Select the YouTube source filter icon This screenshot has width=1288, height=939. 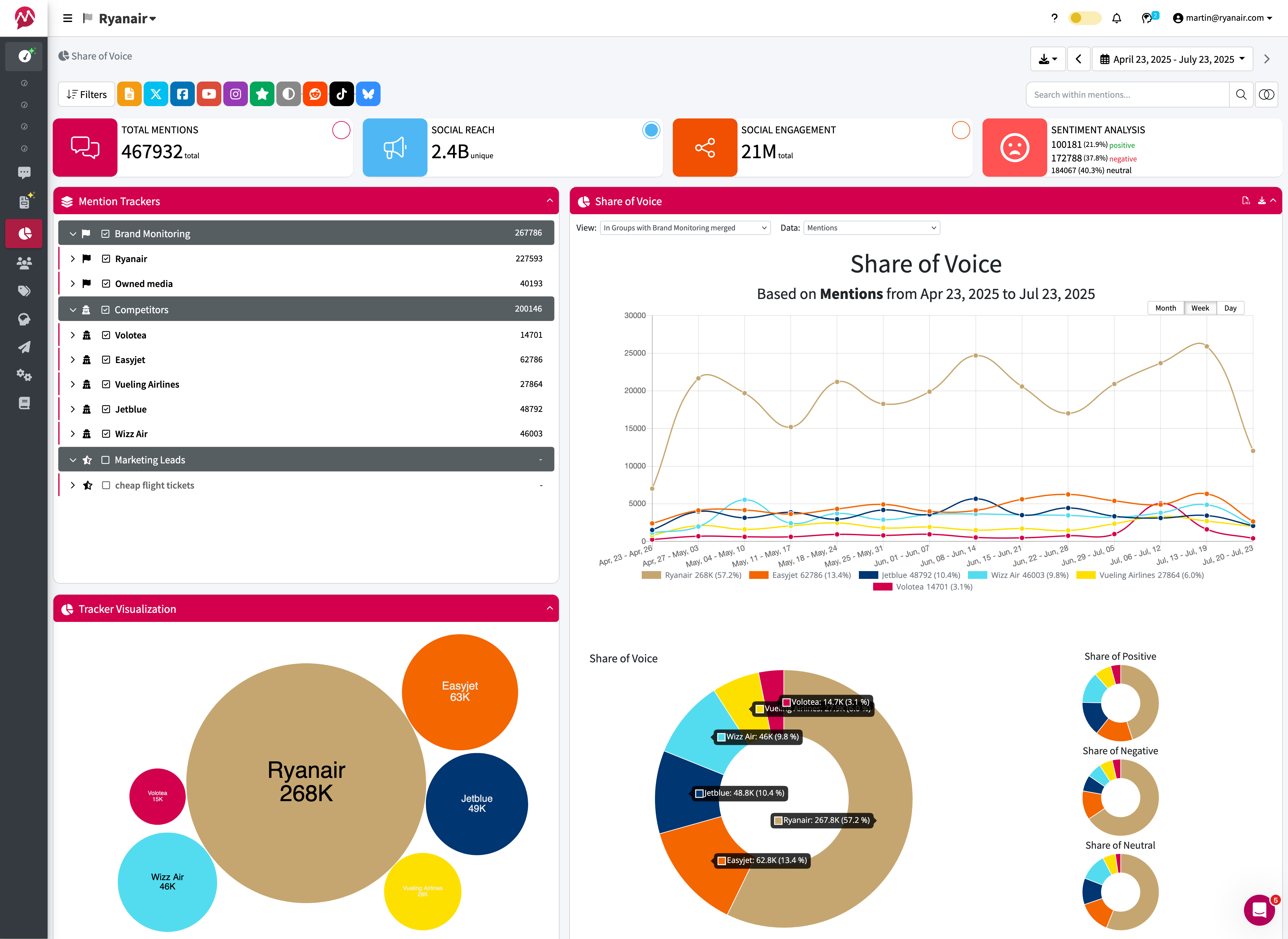pos(209,94)
